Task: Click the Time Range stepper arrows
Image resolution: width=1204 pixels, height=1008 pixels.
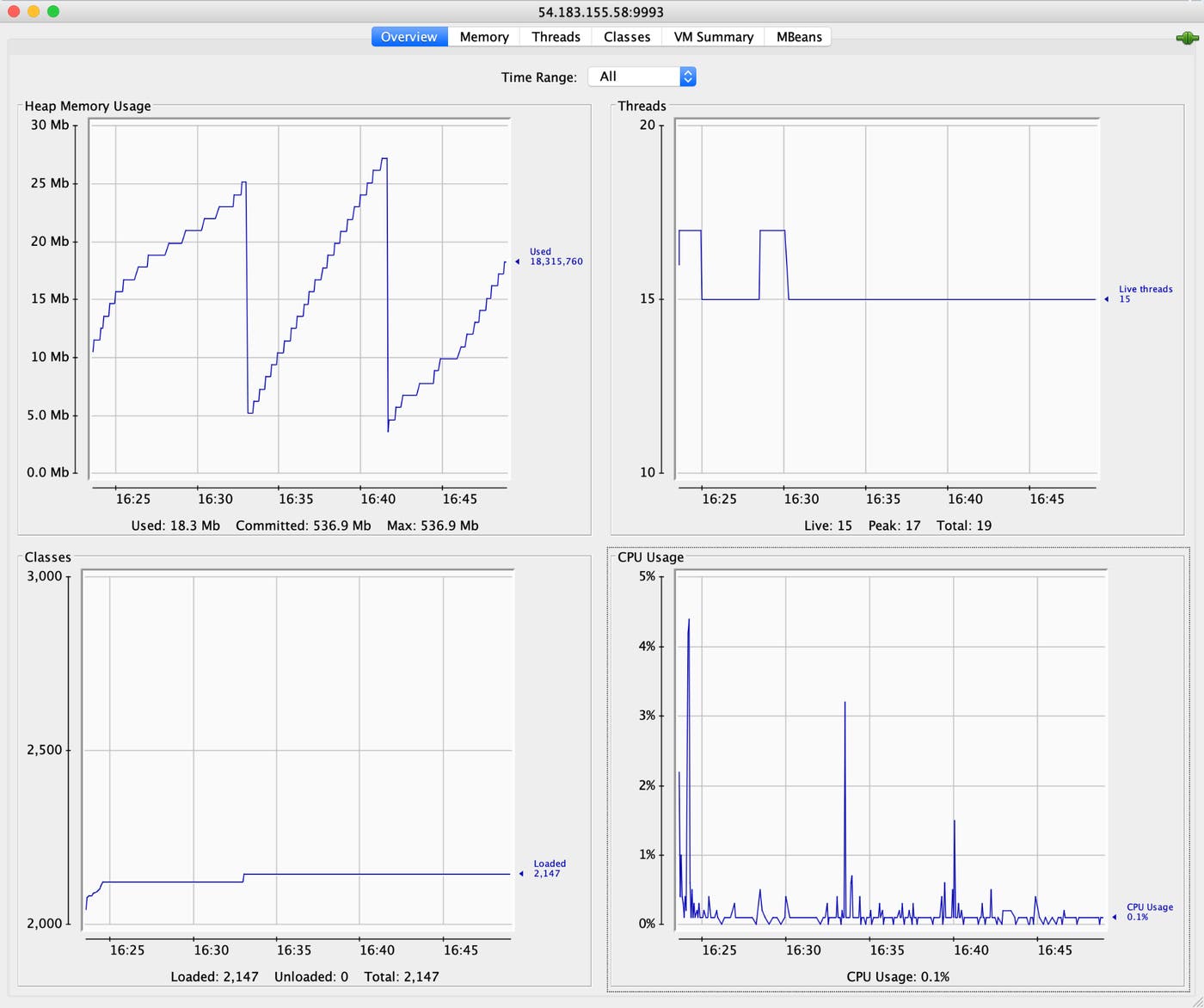Action: point(687,76)
